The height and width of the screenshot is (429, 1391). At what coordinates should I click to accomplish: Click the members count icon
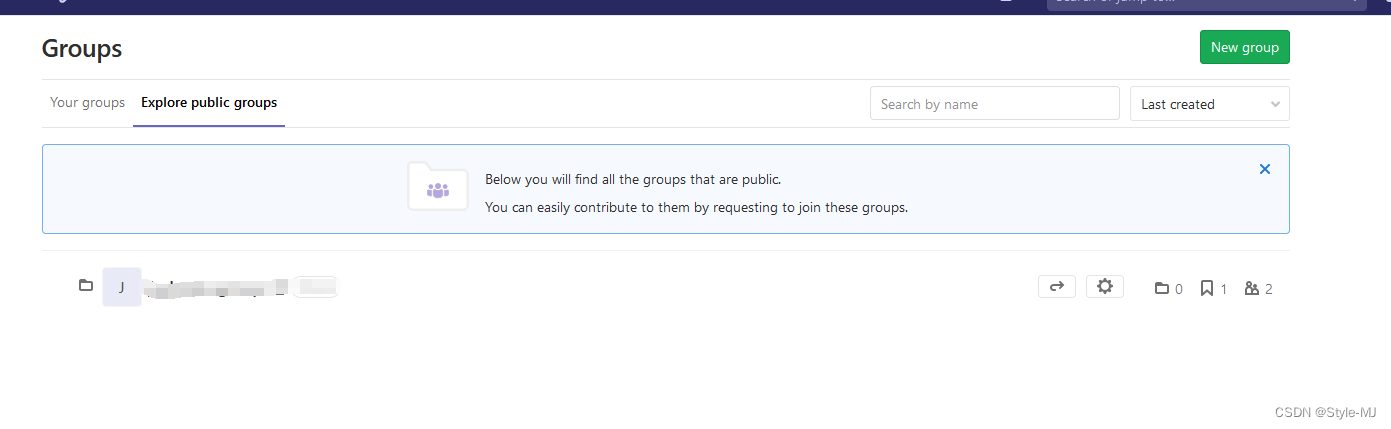1251,289
